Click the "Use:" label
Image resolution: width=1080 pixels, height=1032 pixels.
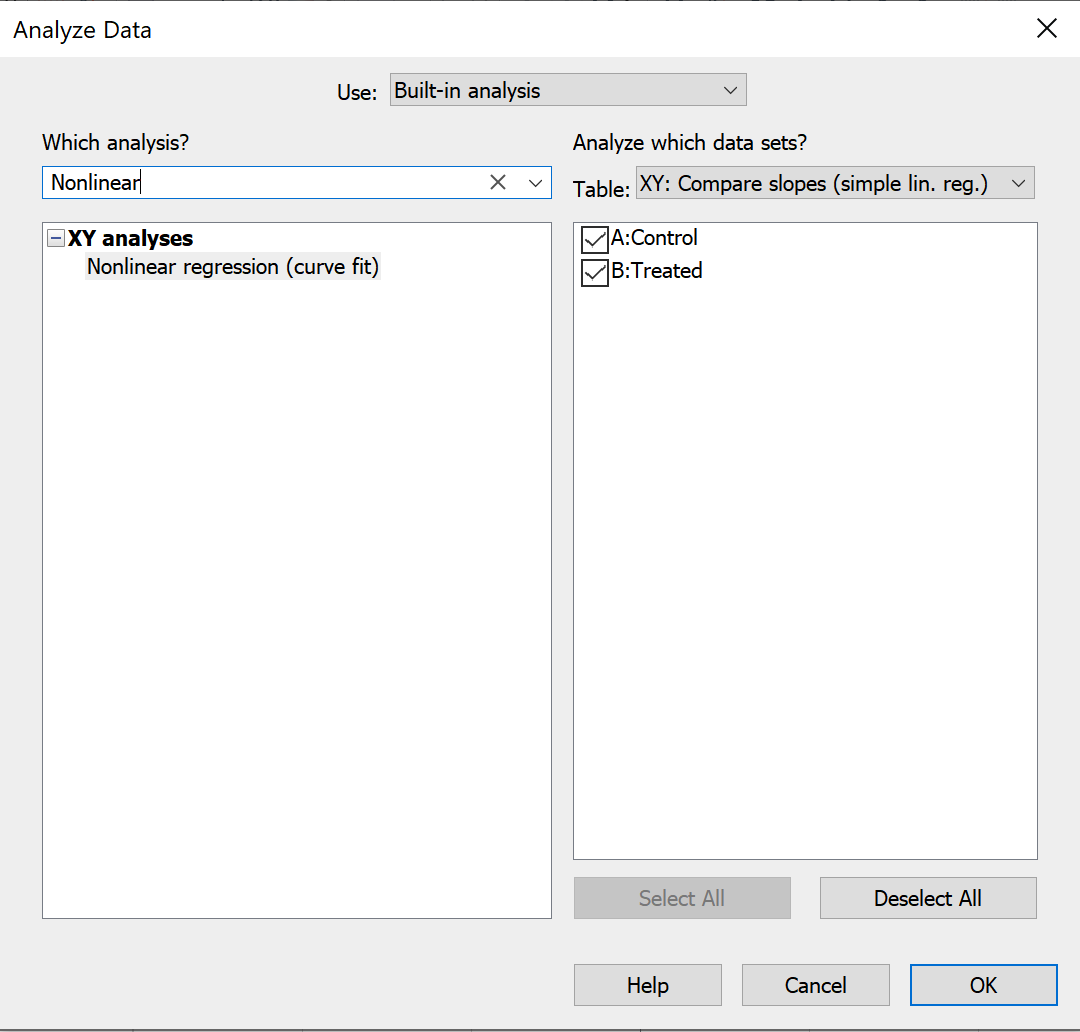click(357, 92)
